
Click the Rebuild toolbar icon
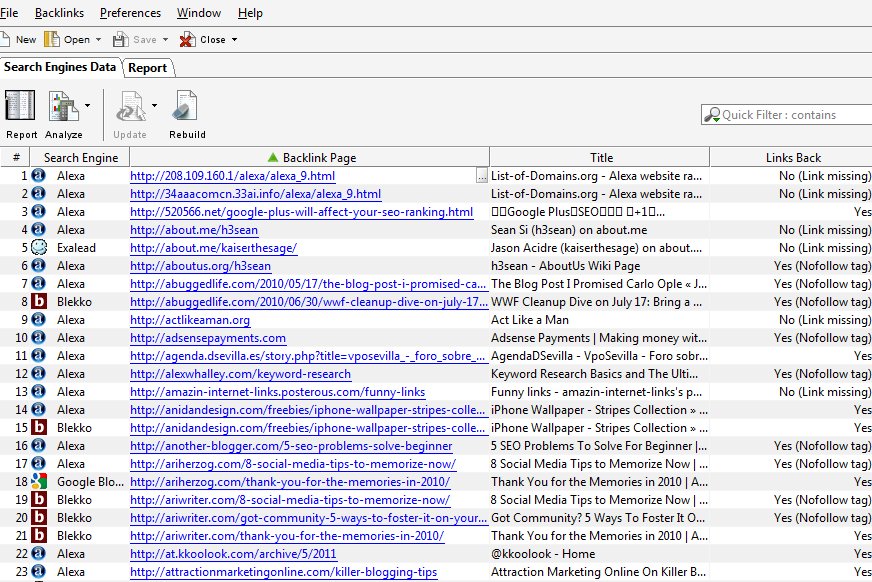187,107
